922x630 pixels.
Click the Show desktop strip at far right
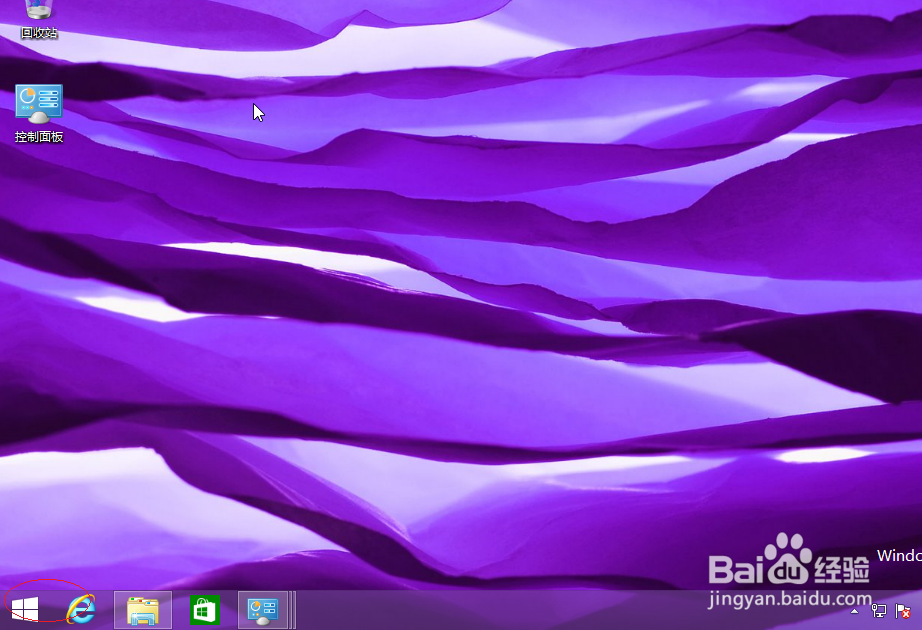(x=920, y=611)
